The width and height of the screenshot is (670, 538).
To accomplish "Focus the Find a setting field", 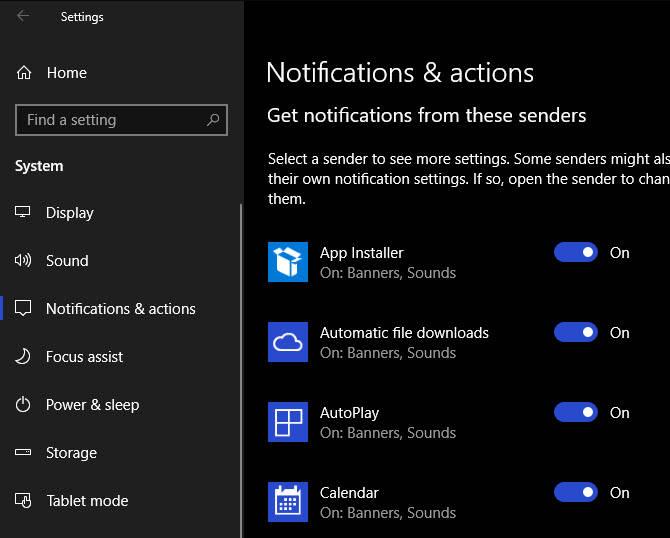I will [x=121, y=120].
